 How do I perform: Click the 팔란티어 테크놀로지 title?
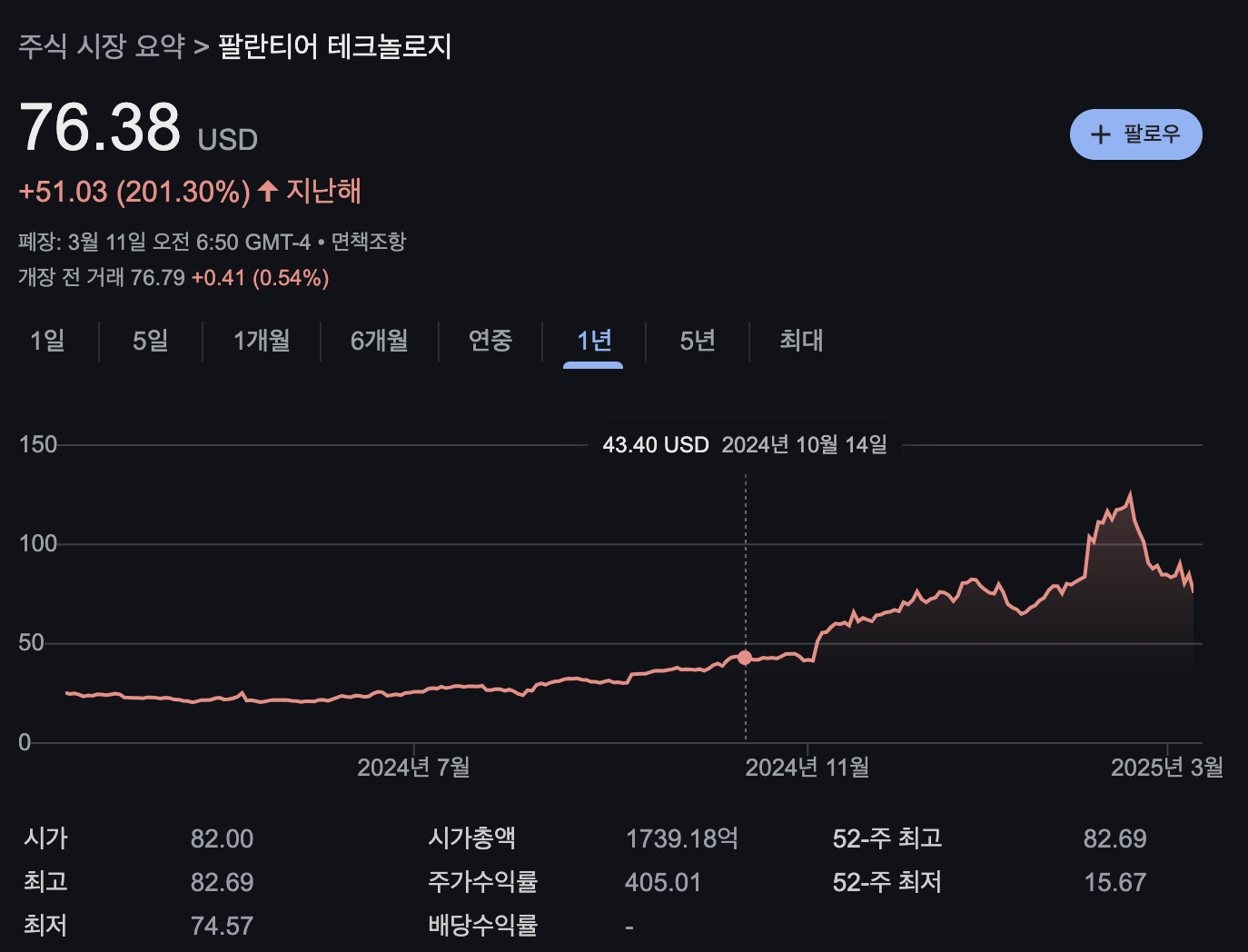coord(335,46)
